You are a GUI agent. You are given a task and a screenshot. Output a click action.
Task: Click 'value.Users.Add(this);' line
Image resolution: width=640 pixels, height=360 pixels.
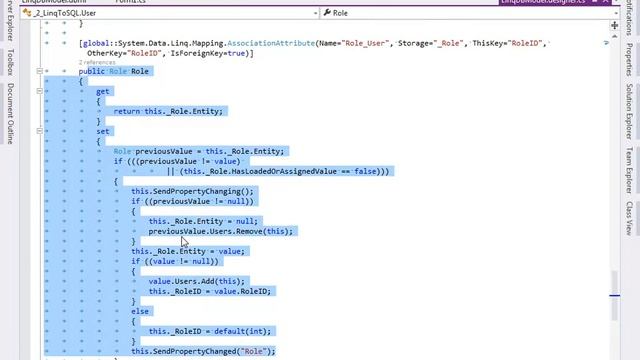point(196,282)
